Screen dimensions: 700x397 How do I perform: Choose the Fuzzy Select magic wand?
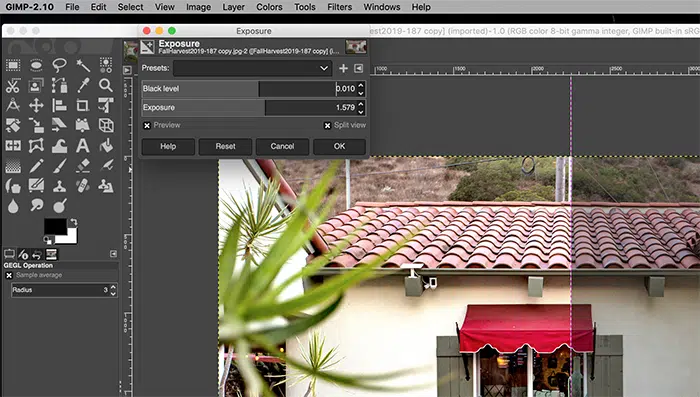coord(83,65)
